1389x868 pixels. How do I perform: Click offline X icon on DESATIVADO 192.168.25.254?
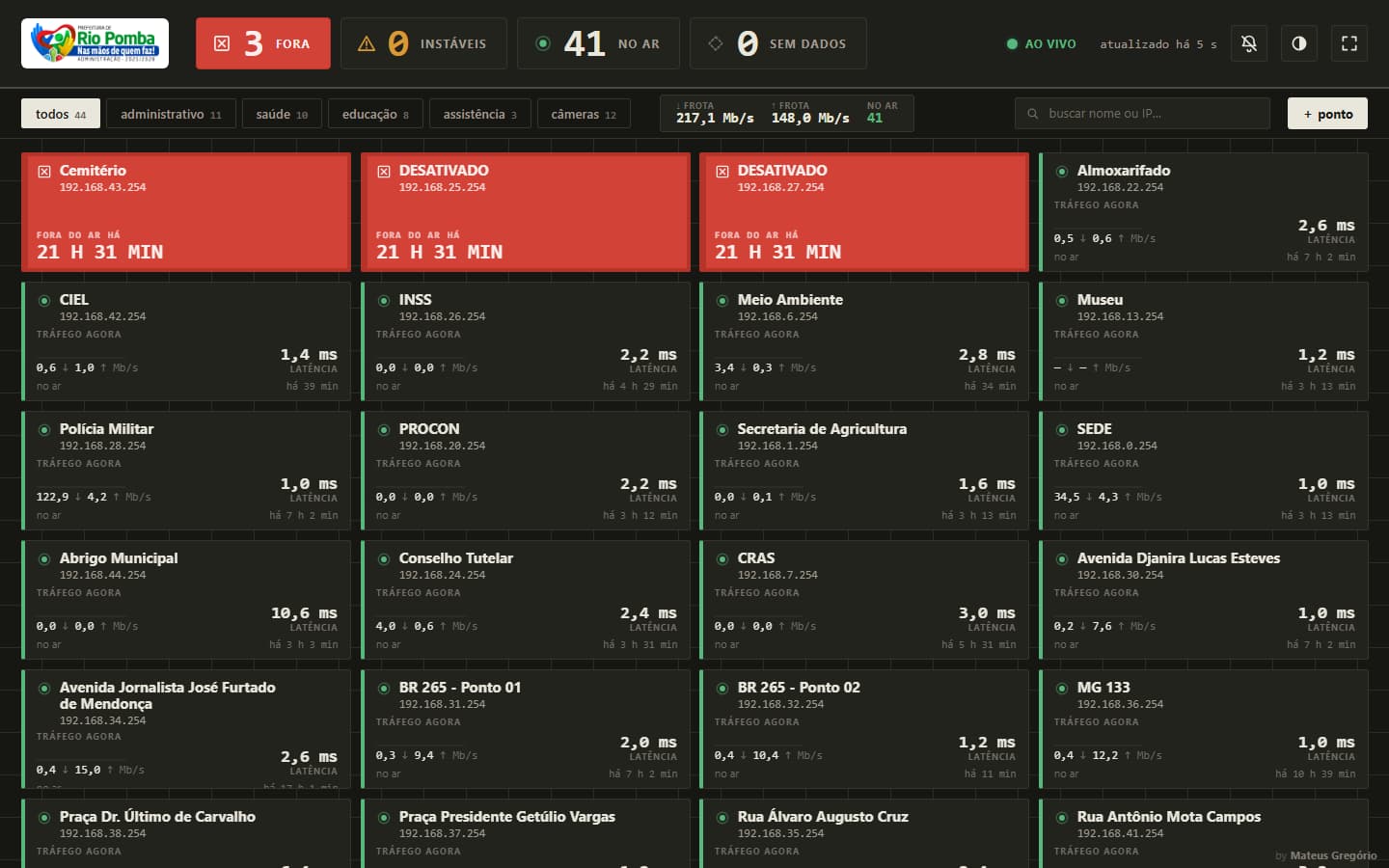click(384, 171)
